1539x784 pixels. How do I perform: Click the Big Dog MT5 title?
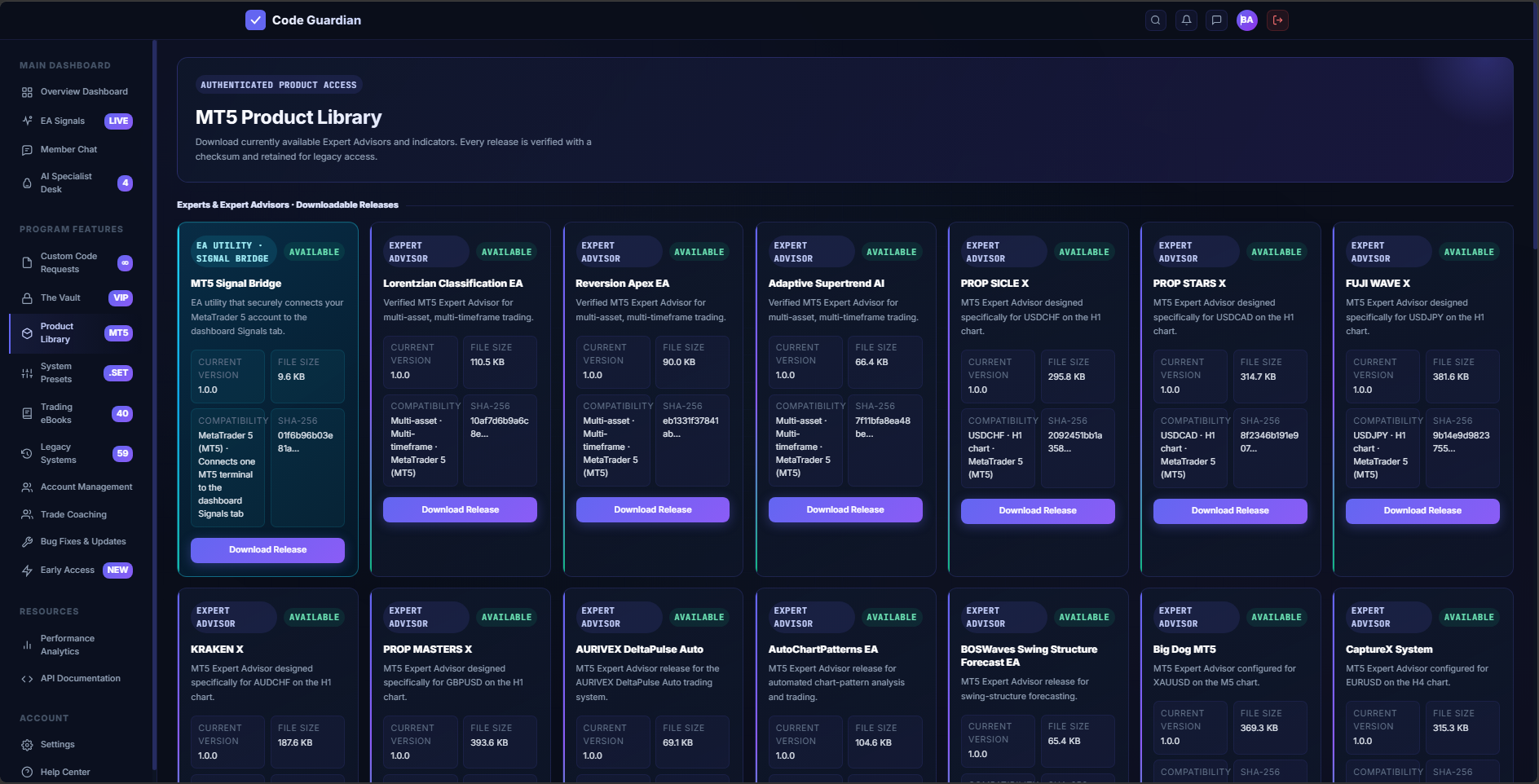[x=1184, y=650]
